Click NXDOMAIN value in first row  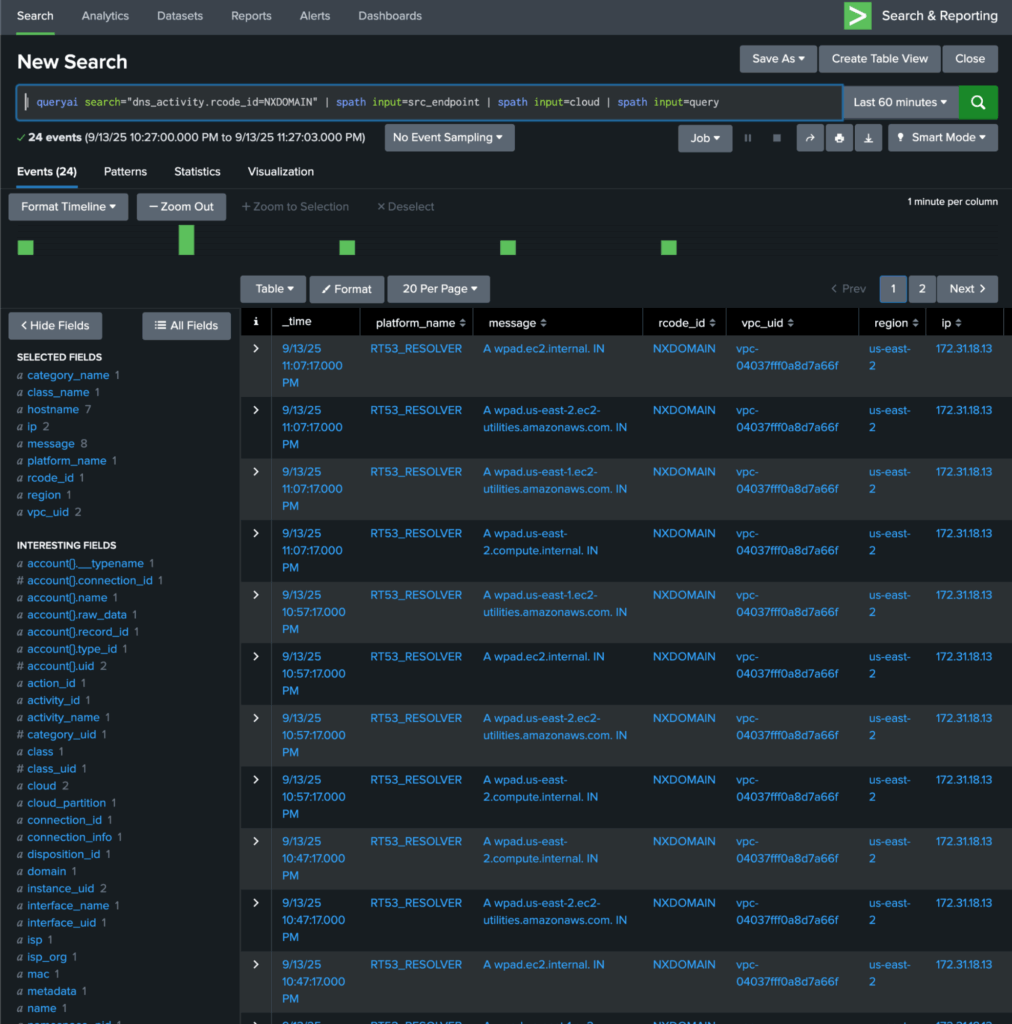coord(684,349)
